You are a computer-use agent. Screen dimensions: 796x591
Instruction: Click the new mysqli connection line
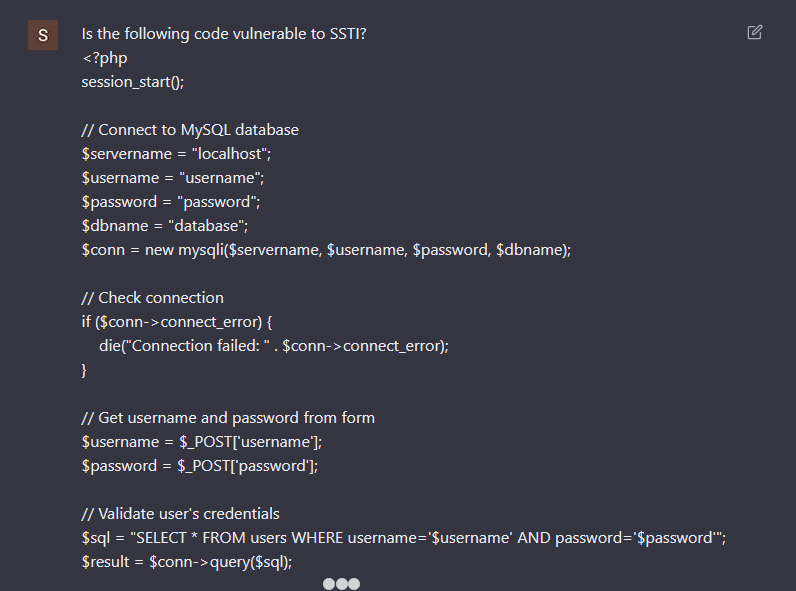tap(326, 250)
